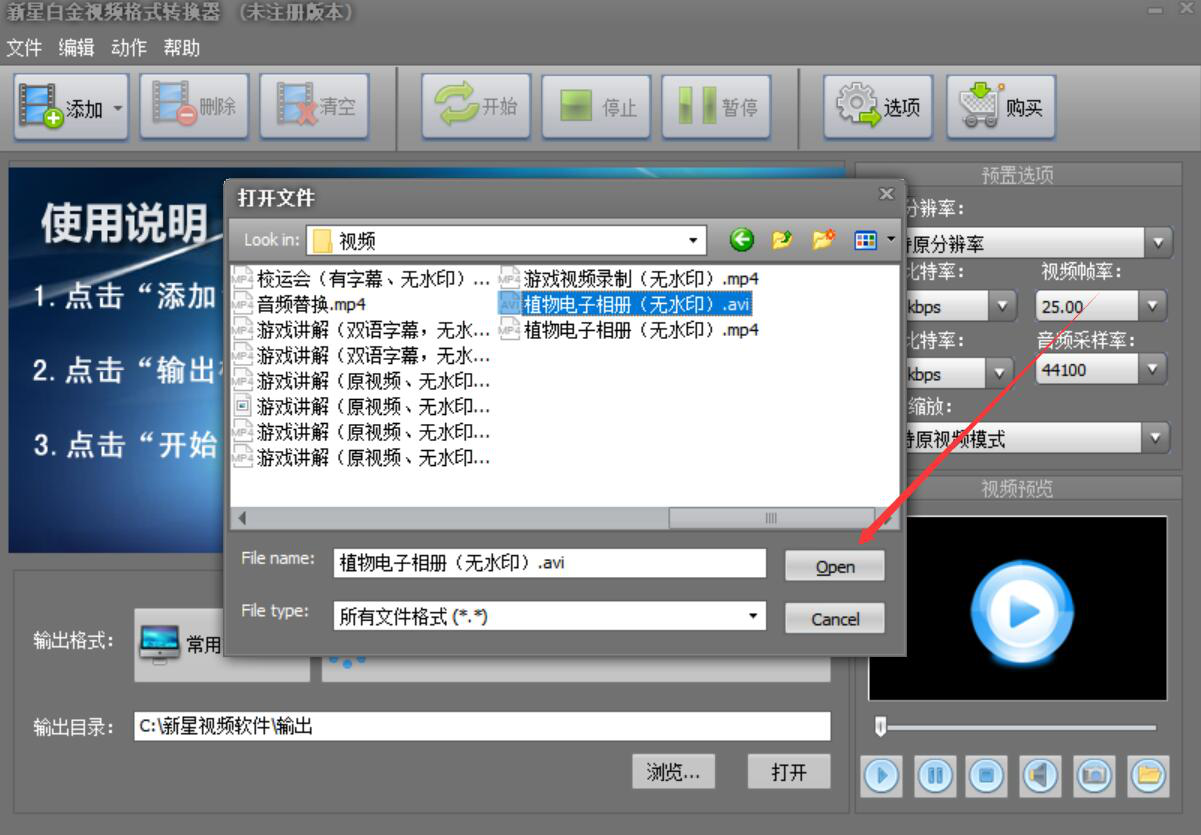1201x835 pixels.
Task: Select file 植物电子相册（无水印）.mp4
Action: (629, 329)
